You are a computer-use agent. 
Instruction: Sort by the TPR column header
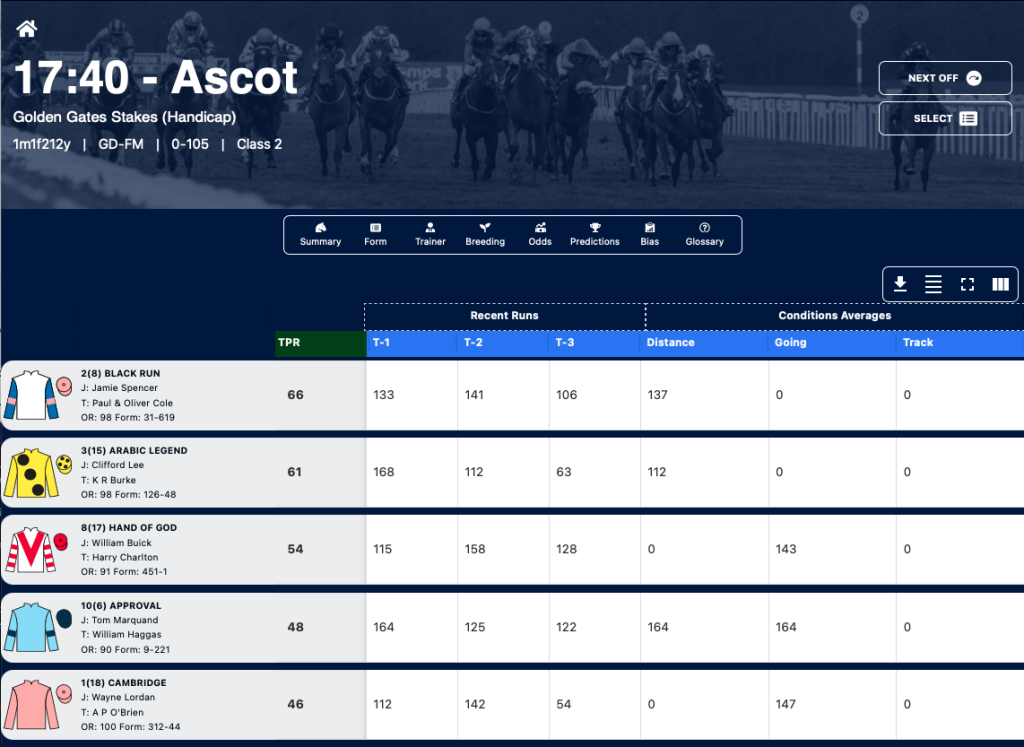pyautogui.click(x=321, y=343)
